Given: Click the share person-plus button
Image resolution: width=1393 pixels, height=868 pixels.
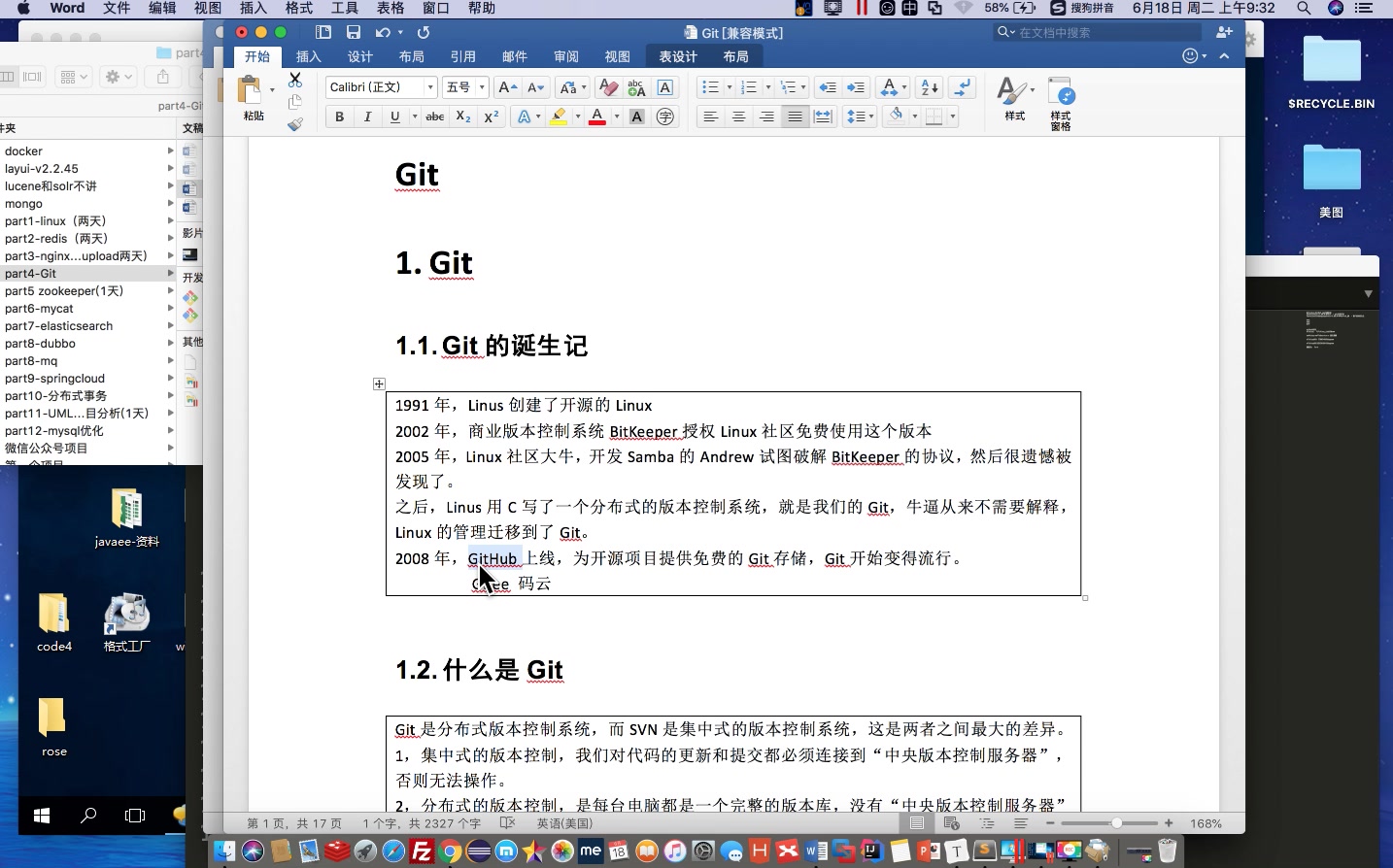Looking at the screenshot, I should point(1224,32).
